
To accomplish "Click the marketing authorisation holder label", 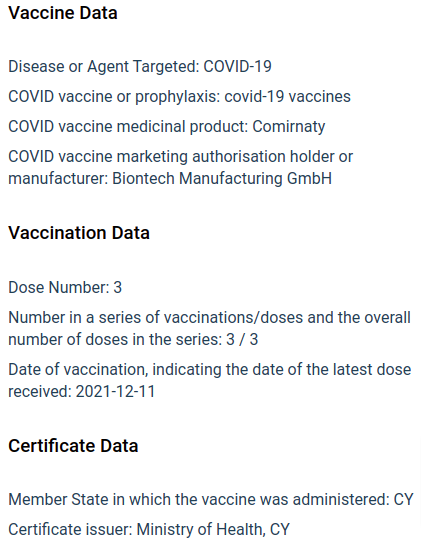I will tap(180, 167).
